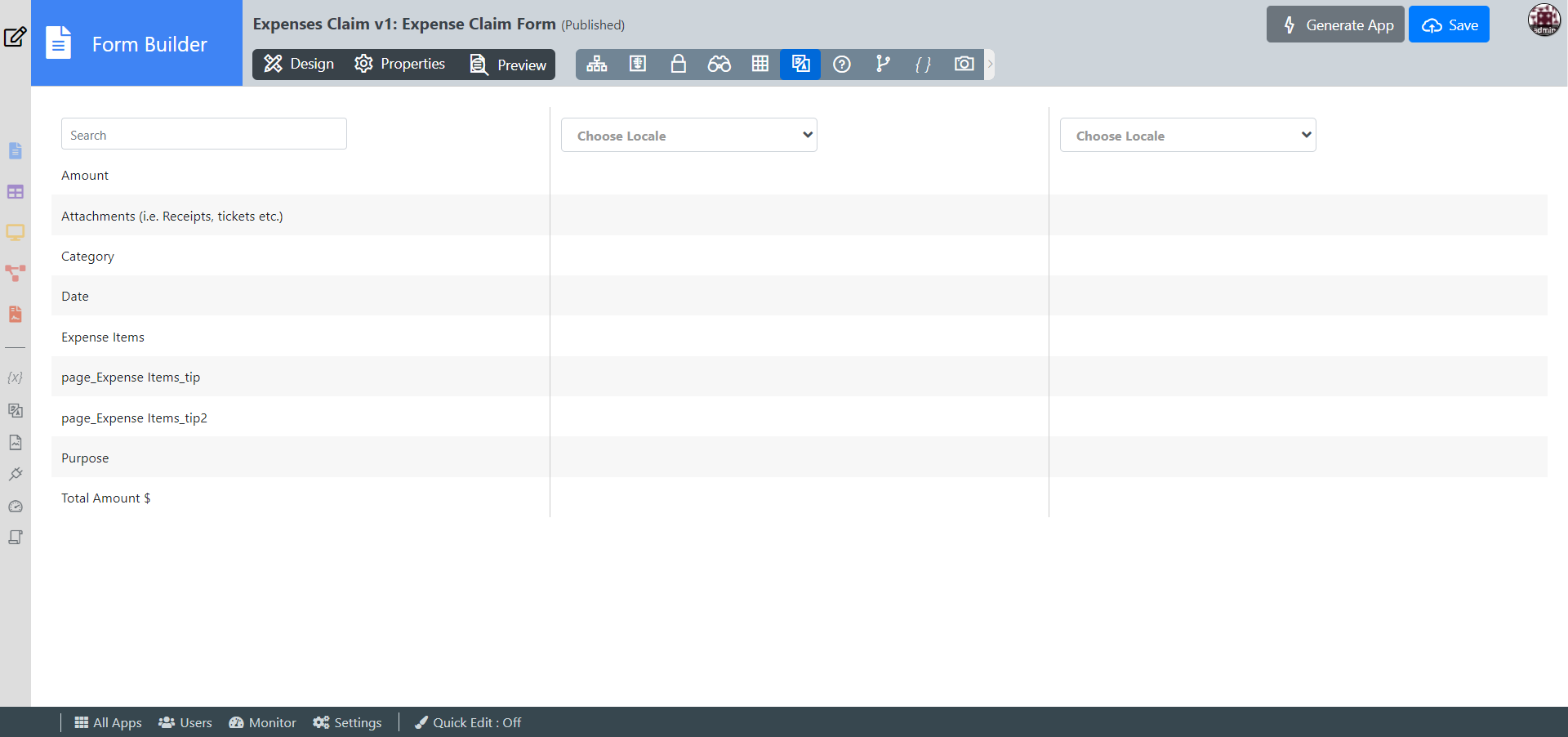Switch to the Properties tab
The height and width of the screenshot is (737, 1568).
coord(399,64)
